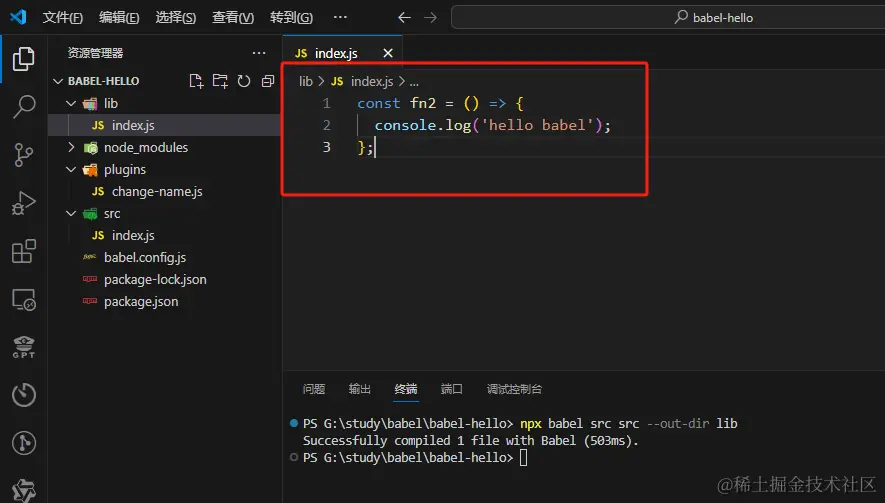Open the timer clock icon in activity bar

point(23,395)
